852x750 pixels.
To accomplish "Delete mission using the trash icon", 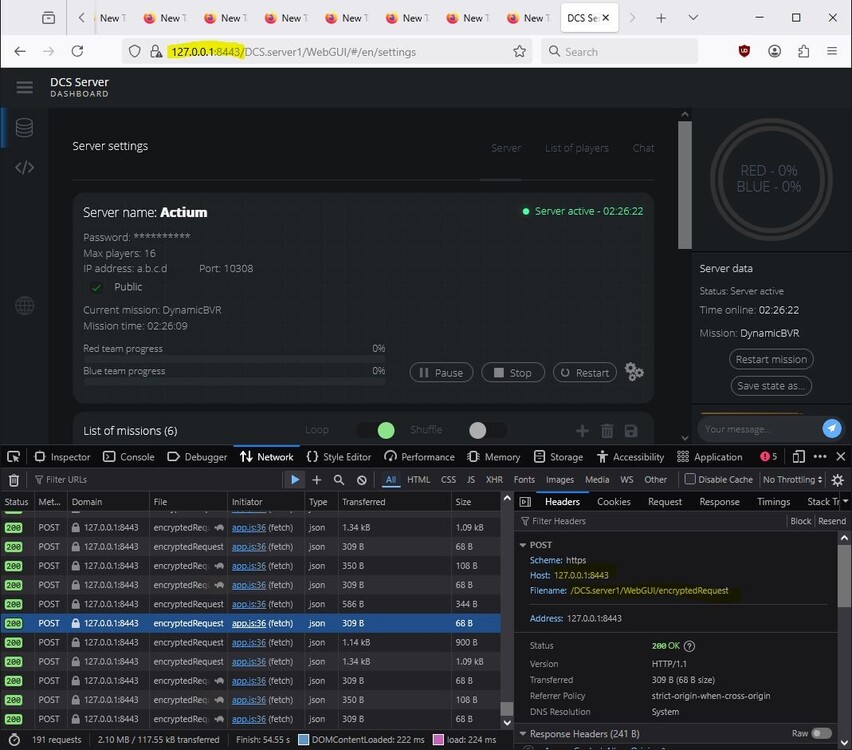I will [x=607, y=431].
